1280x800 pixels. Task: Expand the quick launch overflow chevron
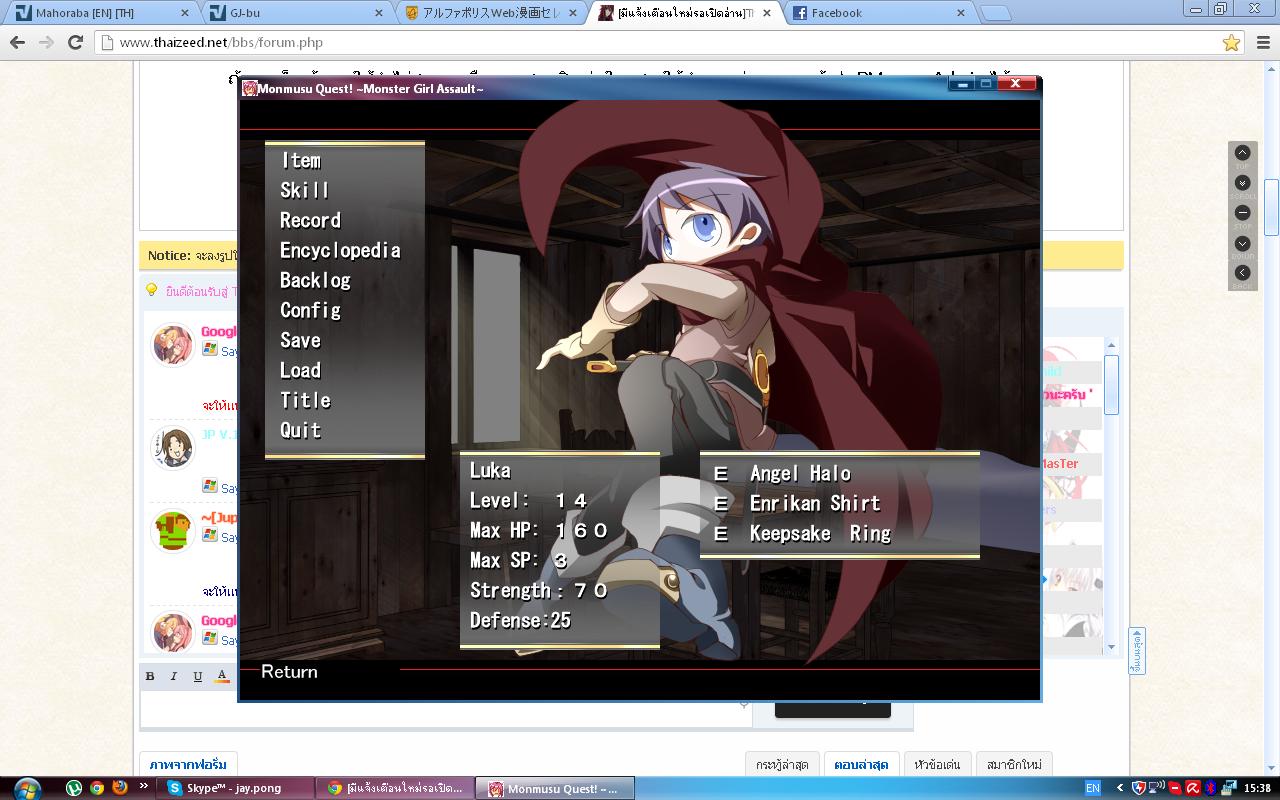pos(145,787)
